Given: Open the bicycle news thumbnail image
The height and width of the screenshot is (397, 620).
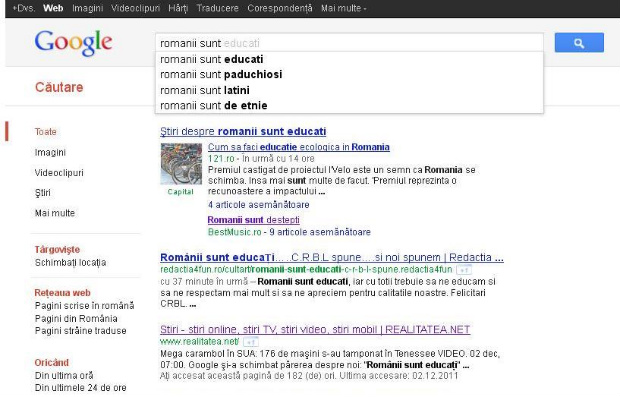Looking at the screenshot, I should pos(181,164).
